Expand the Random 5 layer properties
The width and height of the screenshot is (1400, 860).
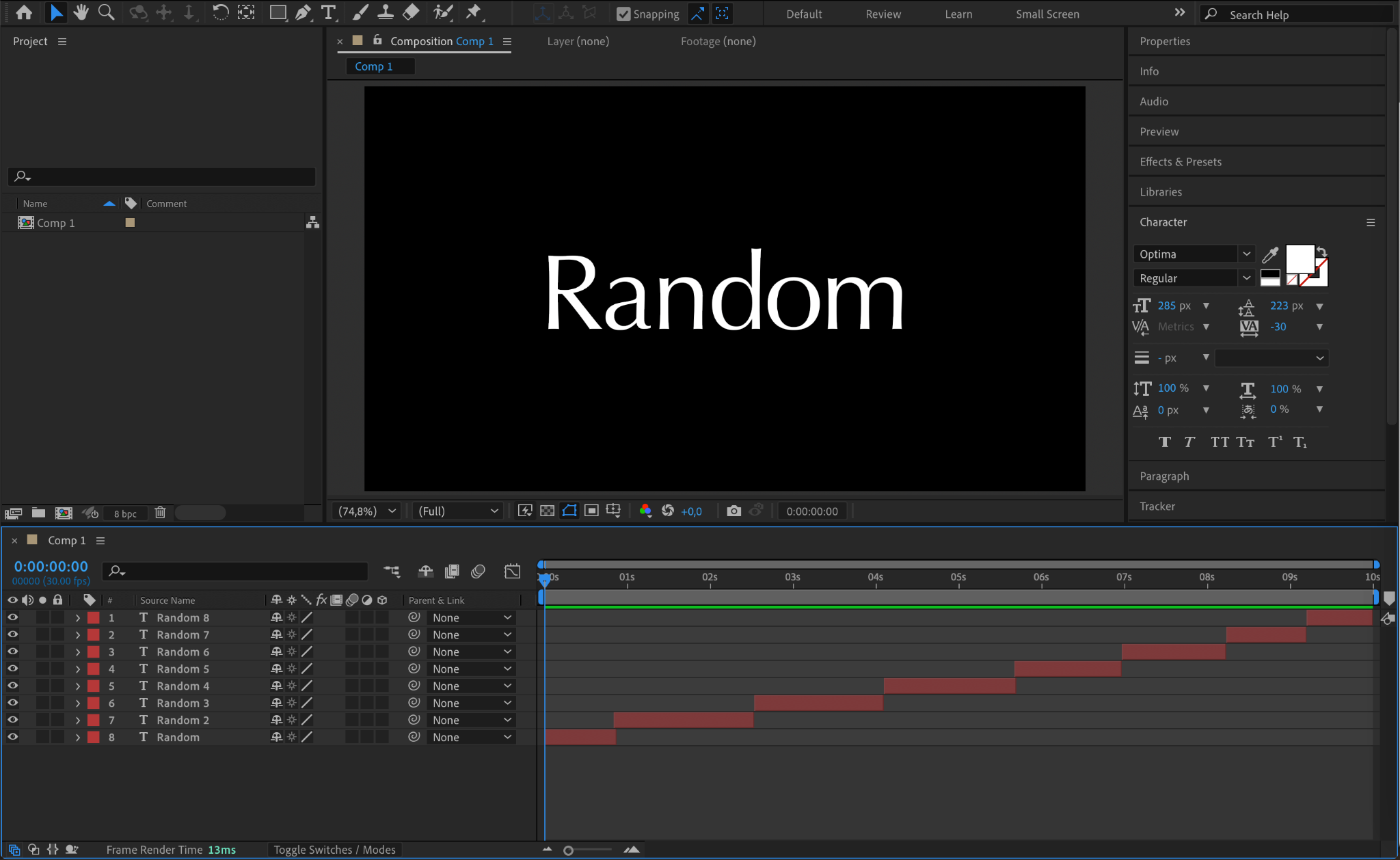78,669
